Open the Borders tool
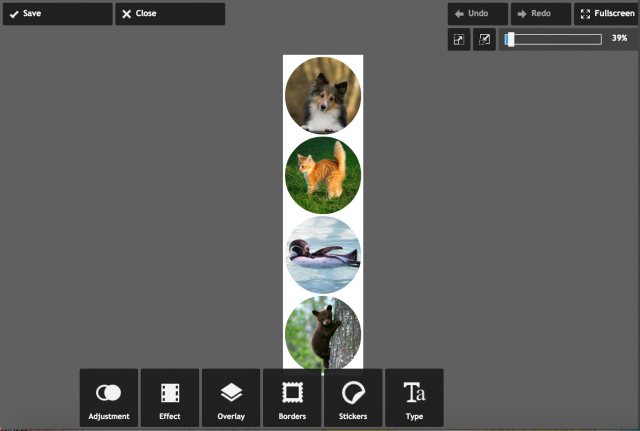The image size is (640, 431). coord(292,398)
